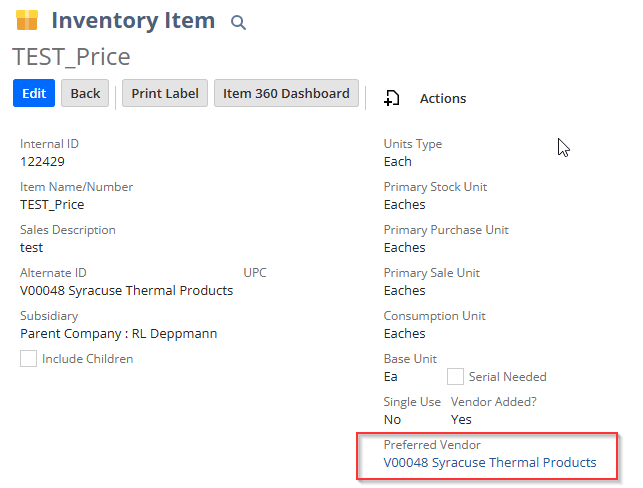Open the V00048 Syracuse Thermal Products vendor link

[x=490, y=463]
